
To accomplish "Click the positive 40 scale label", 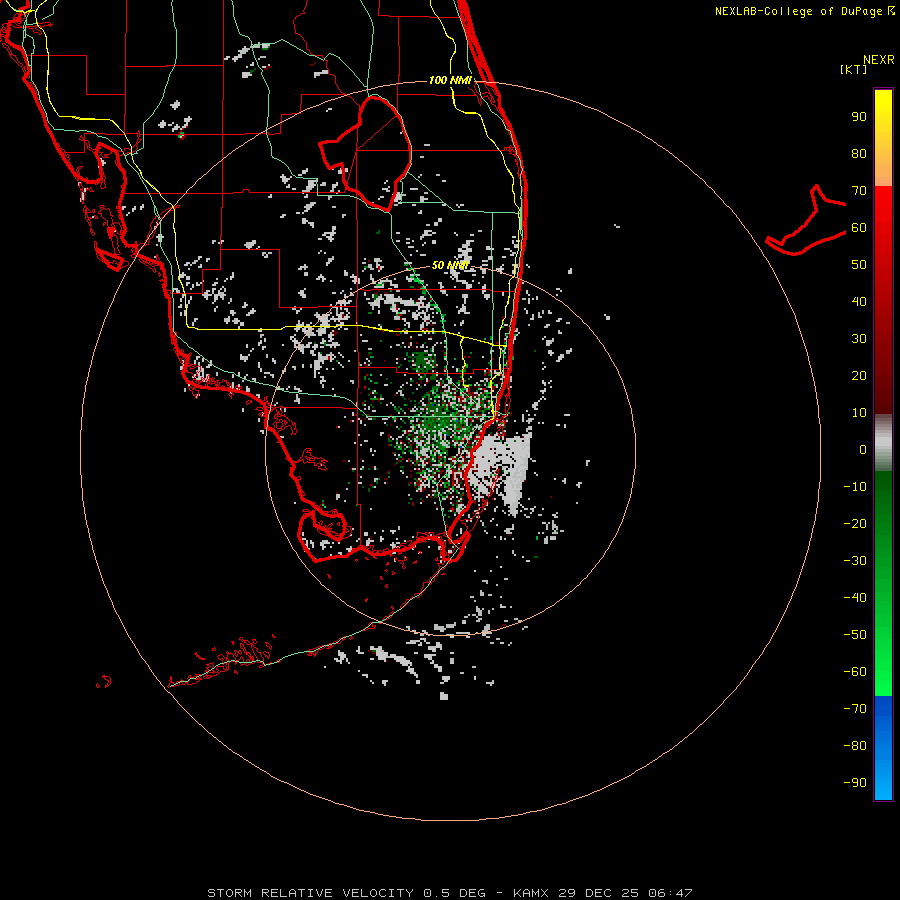I will click(859, 302).
